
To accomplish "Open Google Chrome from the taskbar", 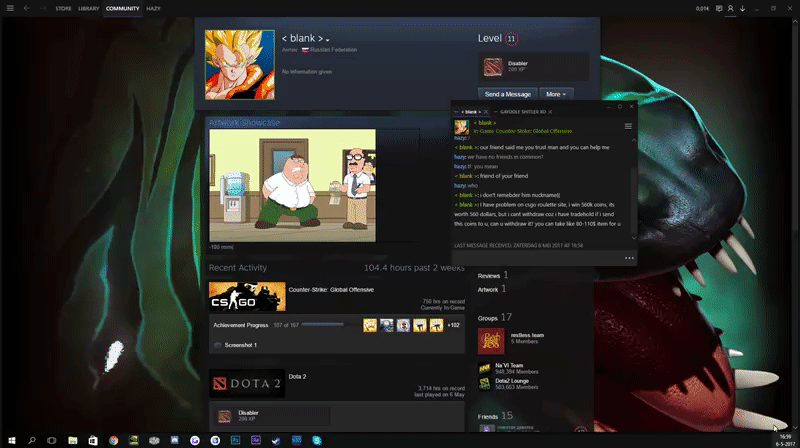I will pyautogui.click(x=113, y=440).
